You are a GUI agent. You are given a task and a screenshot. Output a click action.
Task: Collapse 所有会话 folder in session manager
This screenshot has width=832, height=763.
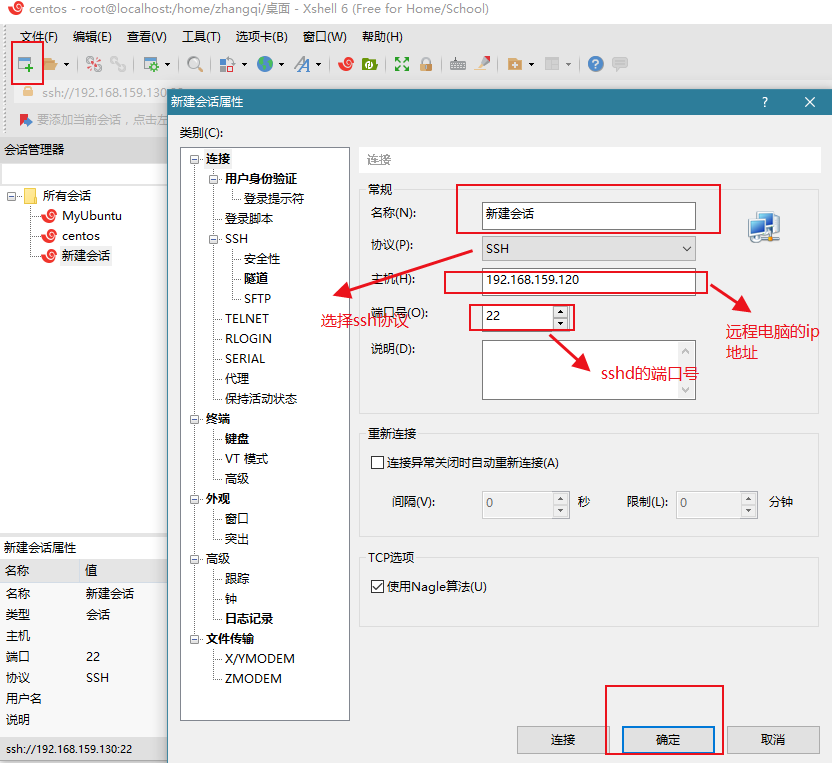[11, 196]
